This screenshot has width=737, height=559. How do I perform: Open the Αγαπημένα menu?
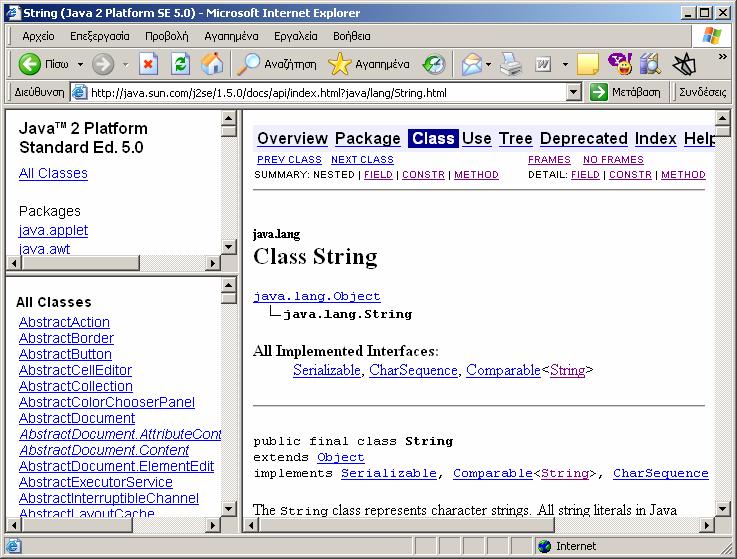coord(231,36)
